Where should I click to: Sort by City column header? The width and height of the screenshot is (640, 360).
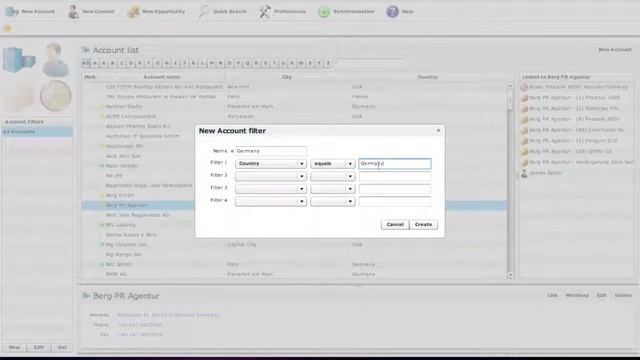click(287, 77)
